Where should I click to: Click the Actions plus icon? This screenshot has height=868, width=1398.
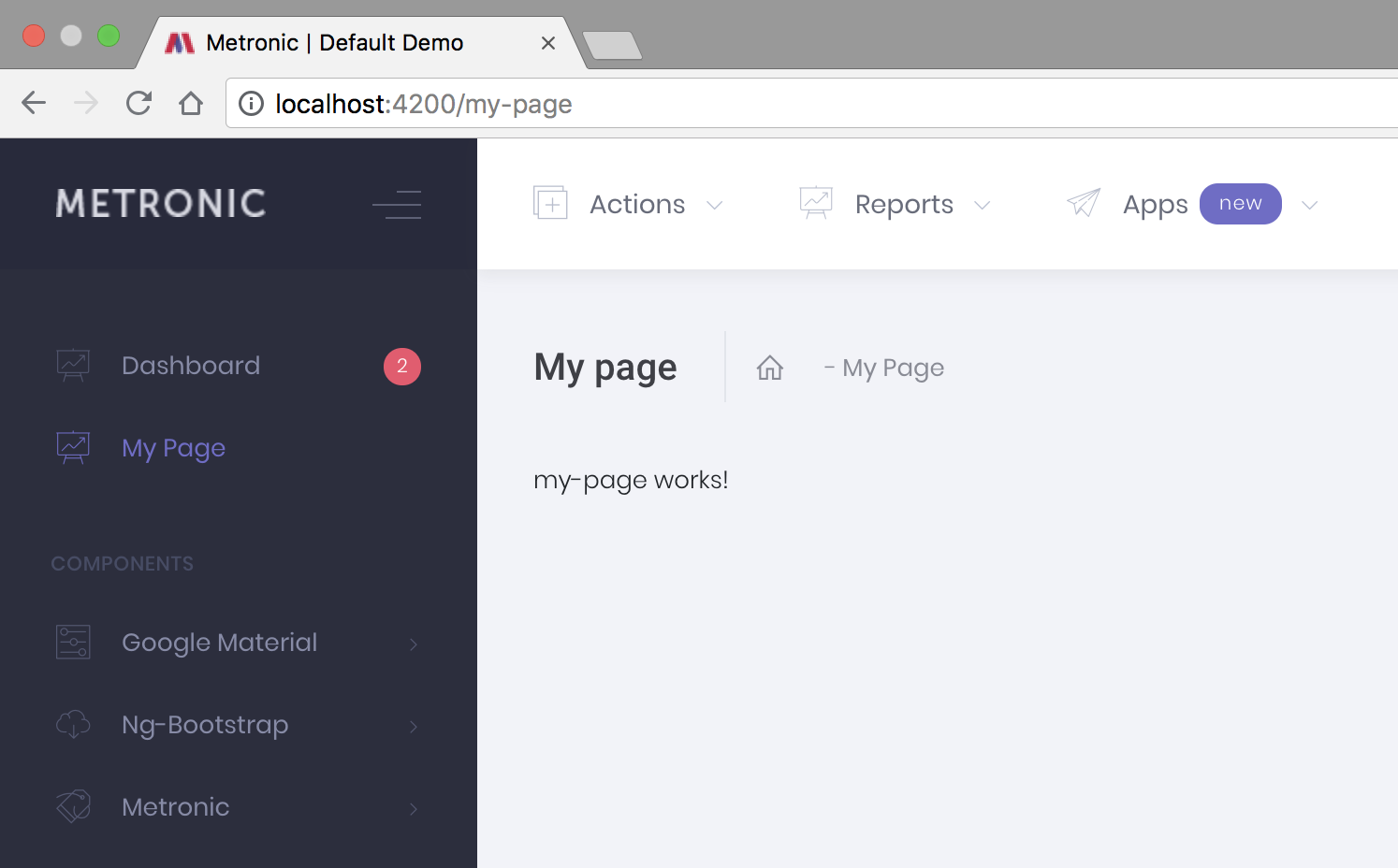[x=550, y=202]
